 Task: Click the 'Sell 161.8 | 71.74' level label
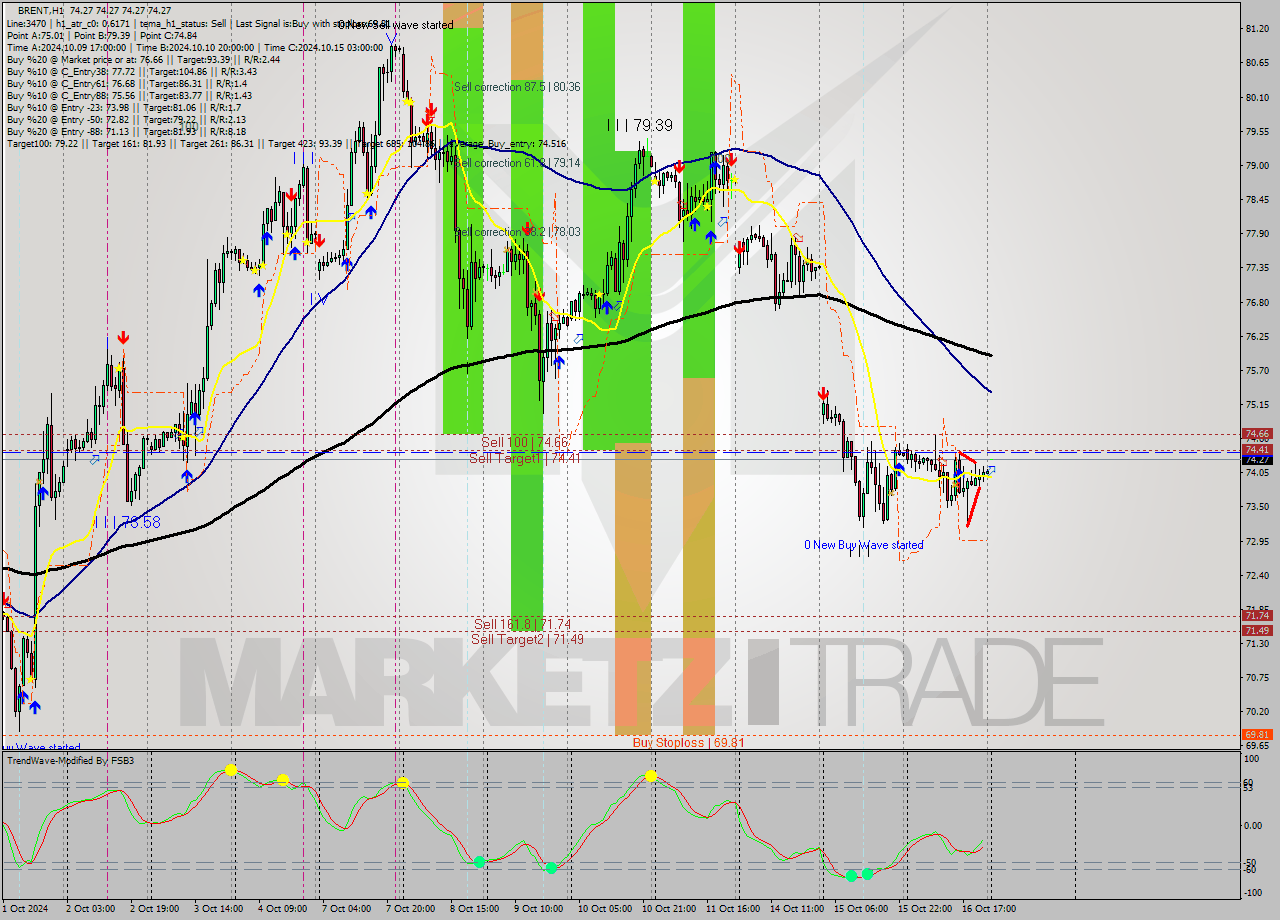click(x=524, y=624)
